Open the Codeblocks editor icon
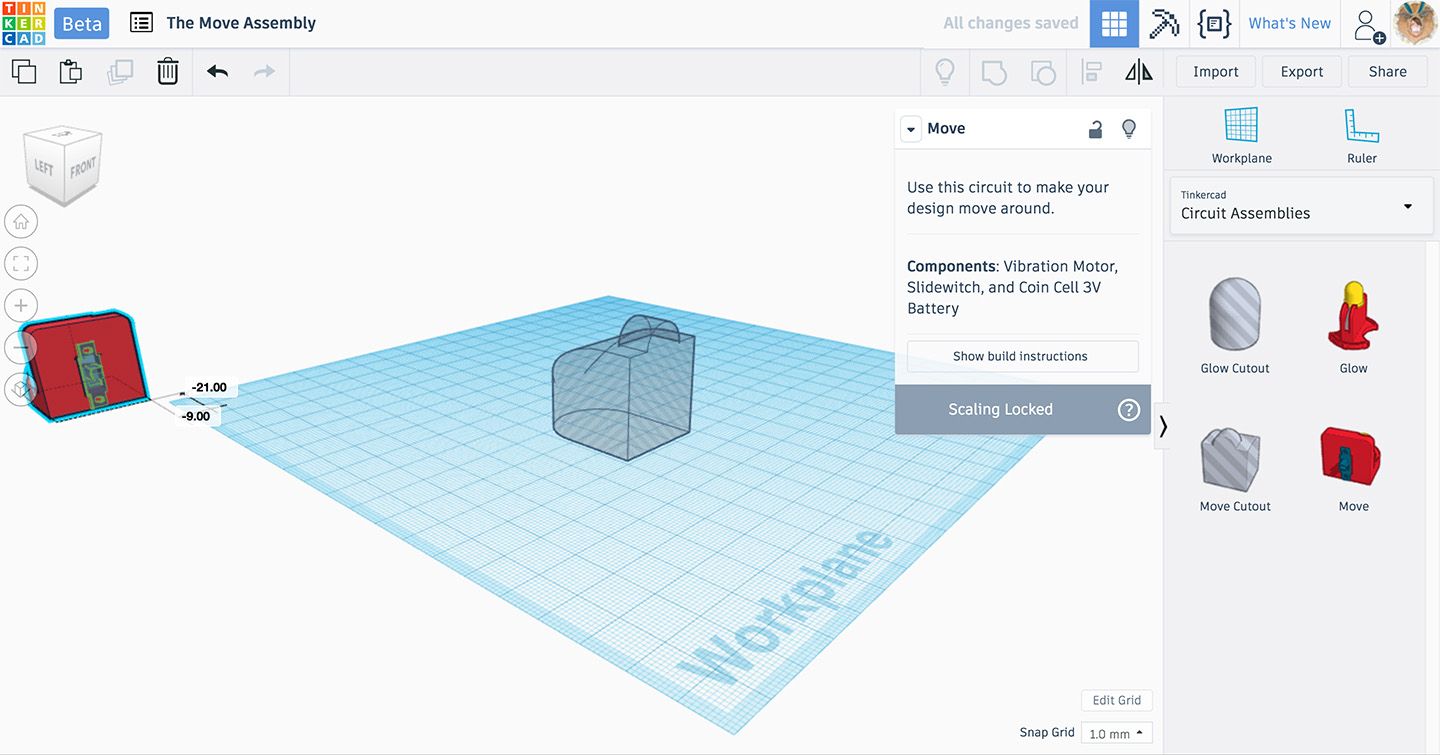The image size is (1440, 755). pyautogui.click(x=1214, y=24)
